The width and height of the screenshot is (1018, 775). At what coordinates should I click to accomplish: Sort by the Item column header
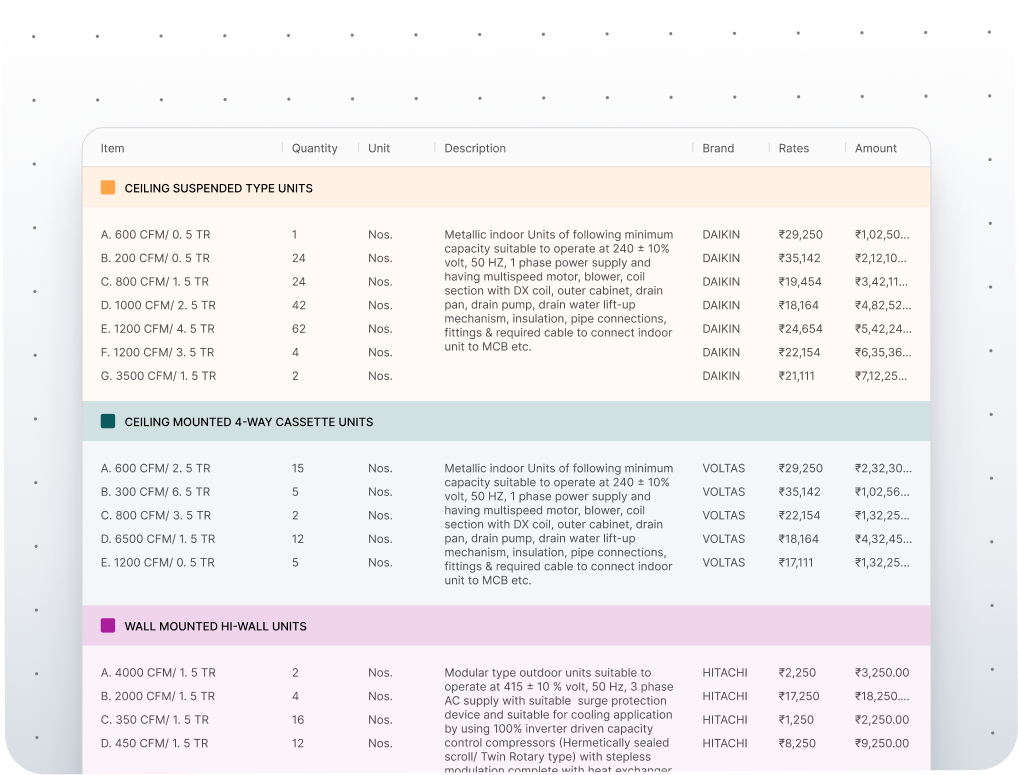click(113, 148)
